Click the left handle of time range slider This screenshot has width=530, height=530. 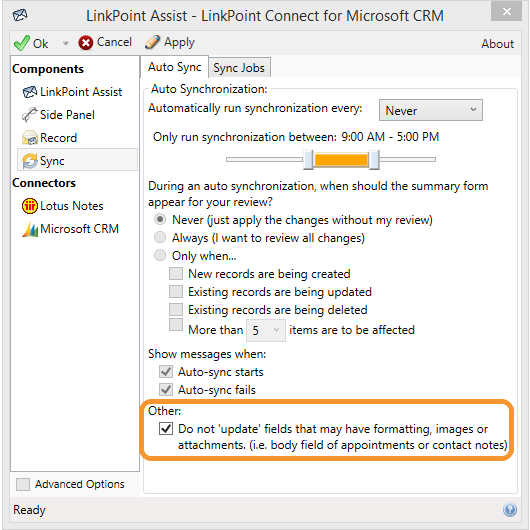pos(308,160)
